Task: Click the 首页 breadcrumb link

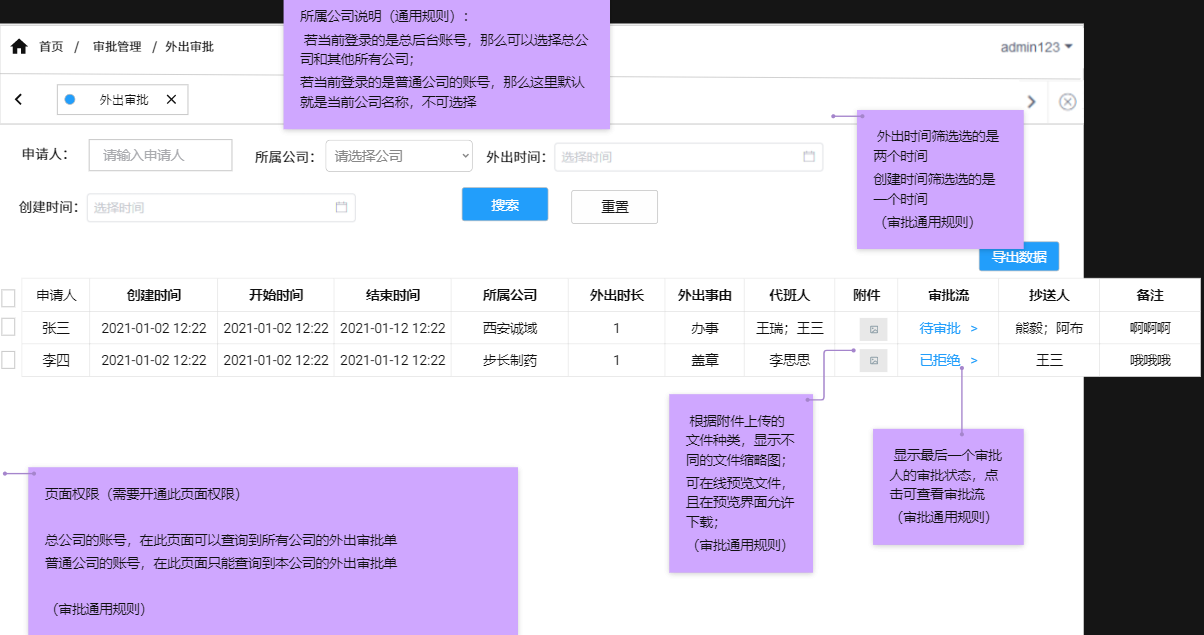Action: tap(51, 47)
